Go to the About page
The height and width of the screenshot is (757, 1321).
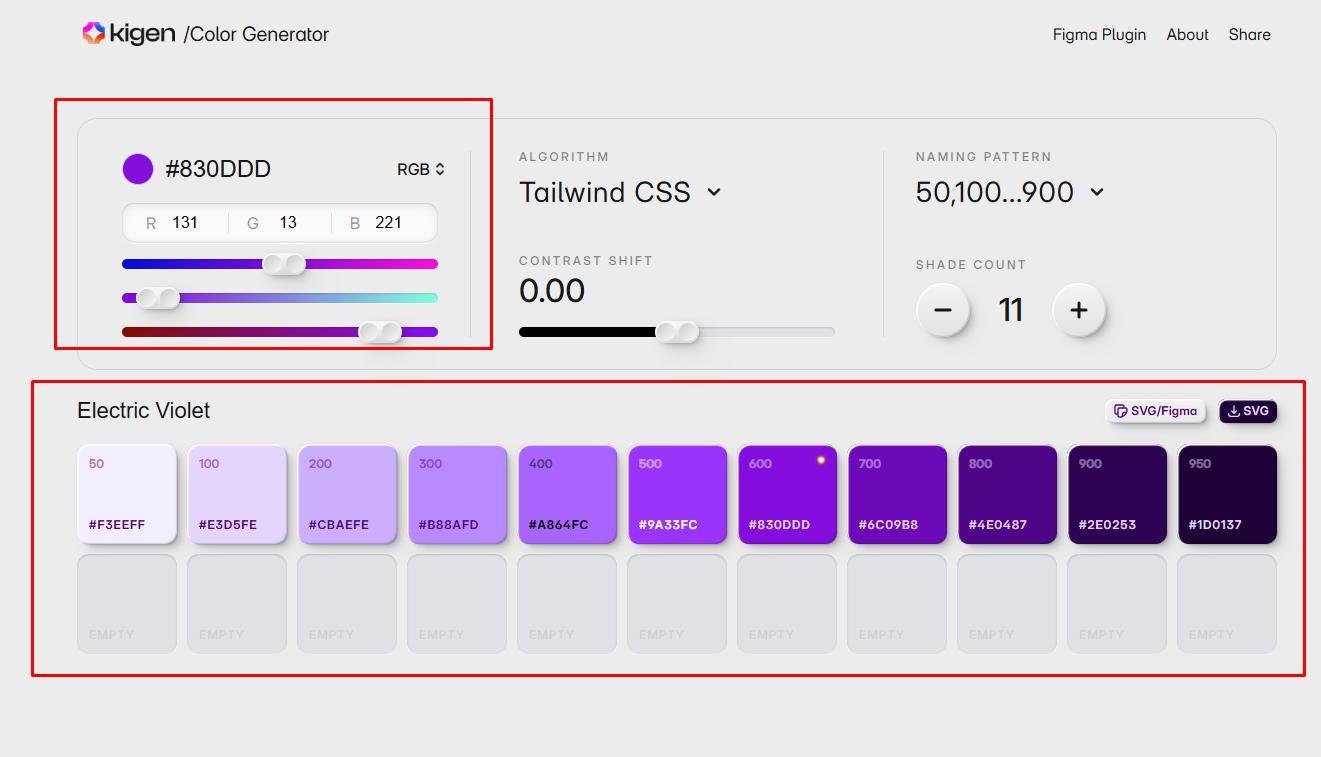pyautogui.click(x=1187, y=34)
